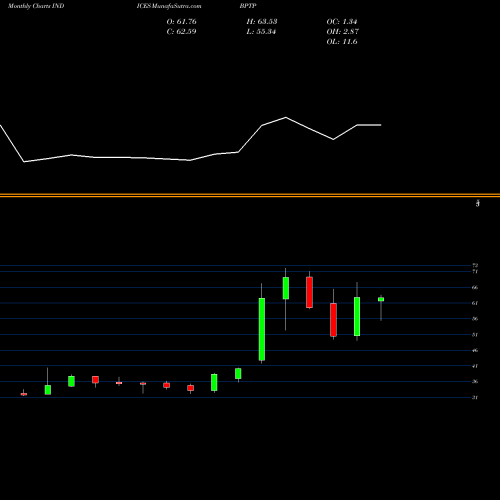Screen dimensions: 500x500
Task: Select the close price value C: 62.59
Action: (181, 31)
